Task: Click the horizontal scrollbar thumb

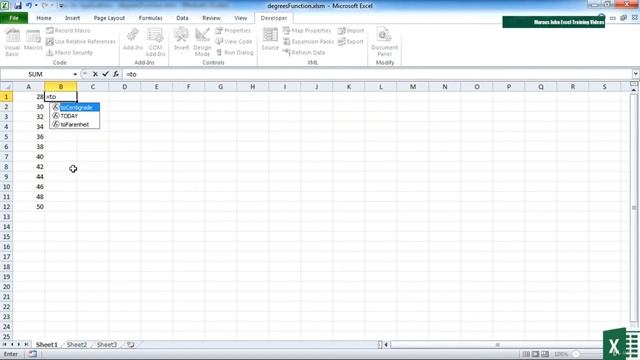Action: pos(497,345)
